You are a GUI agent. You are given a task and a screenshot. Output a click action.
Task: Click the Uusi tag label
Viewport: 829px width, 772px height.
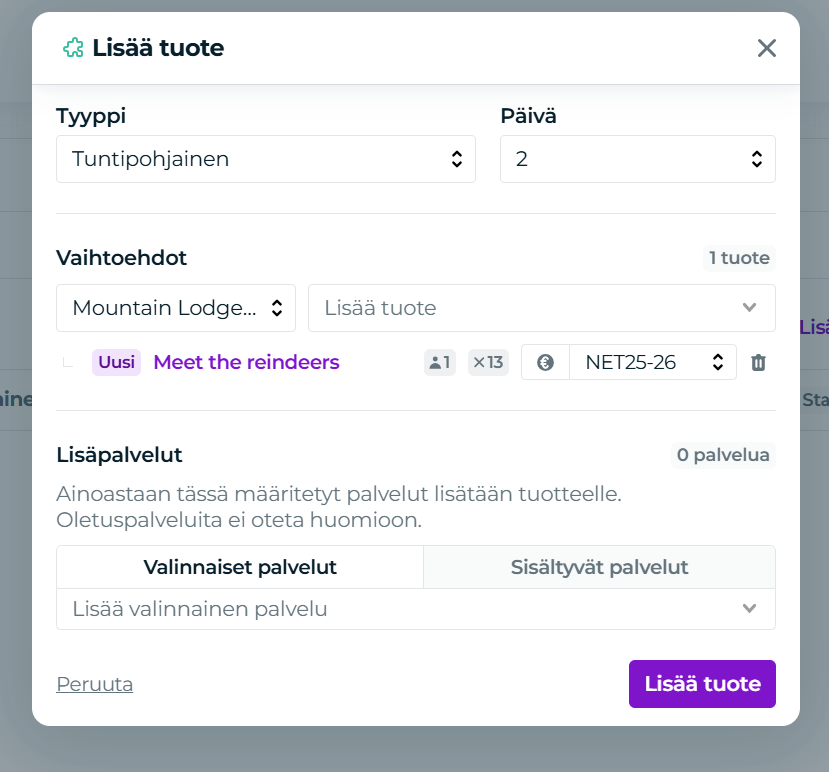pyautogui.click(x=116, y=362)
